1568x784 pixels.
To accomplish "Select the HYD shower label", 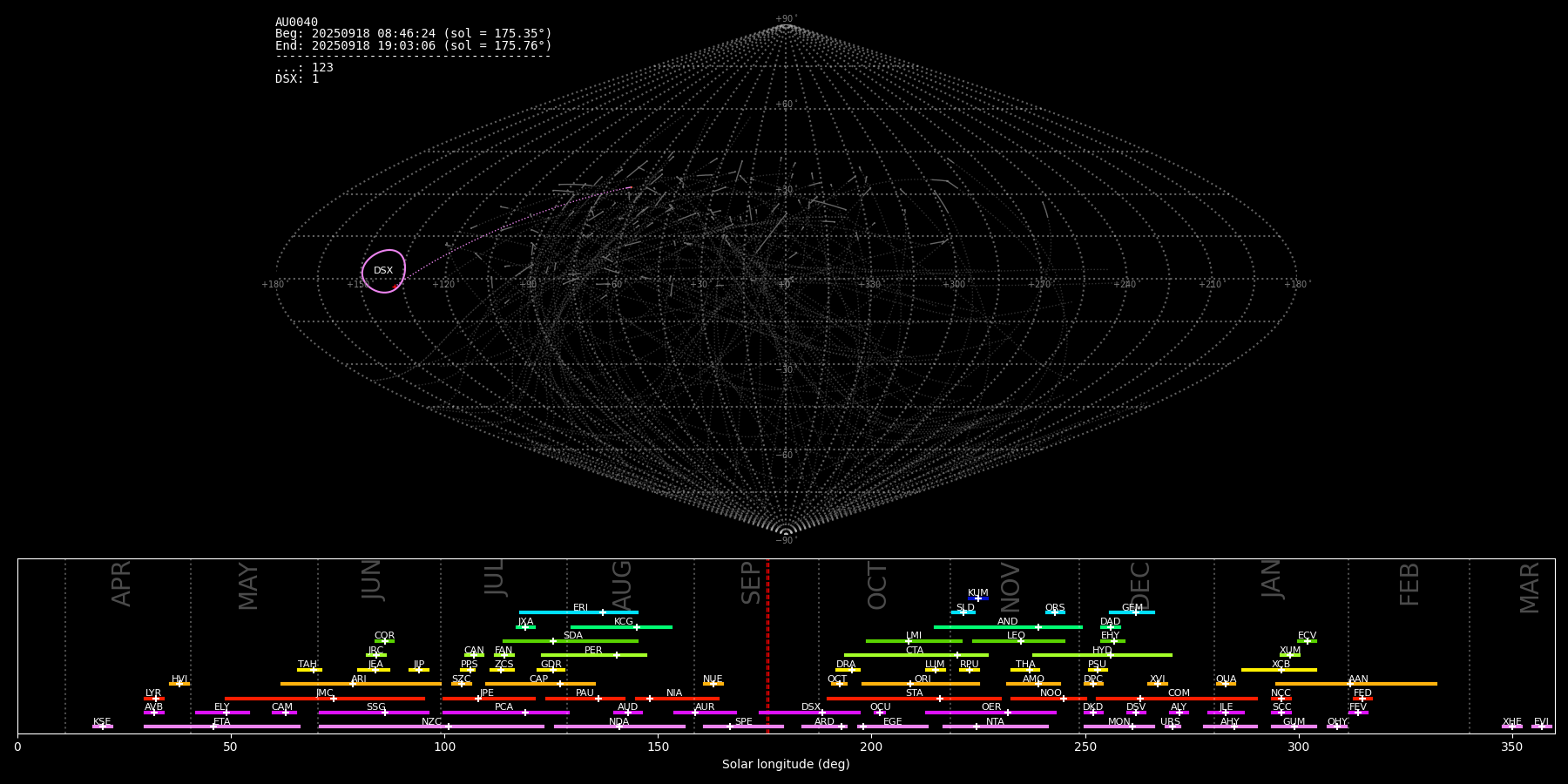I will point(1102,651).
